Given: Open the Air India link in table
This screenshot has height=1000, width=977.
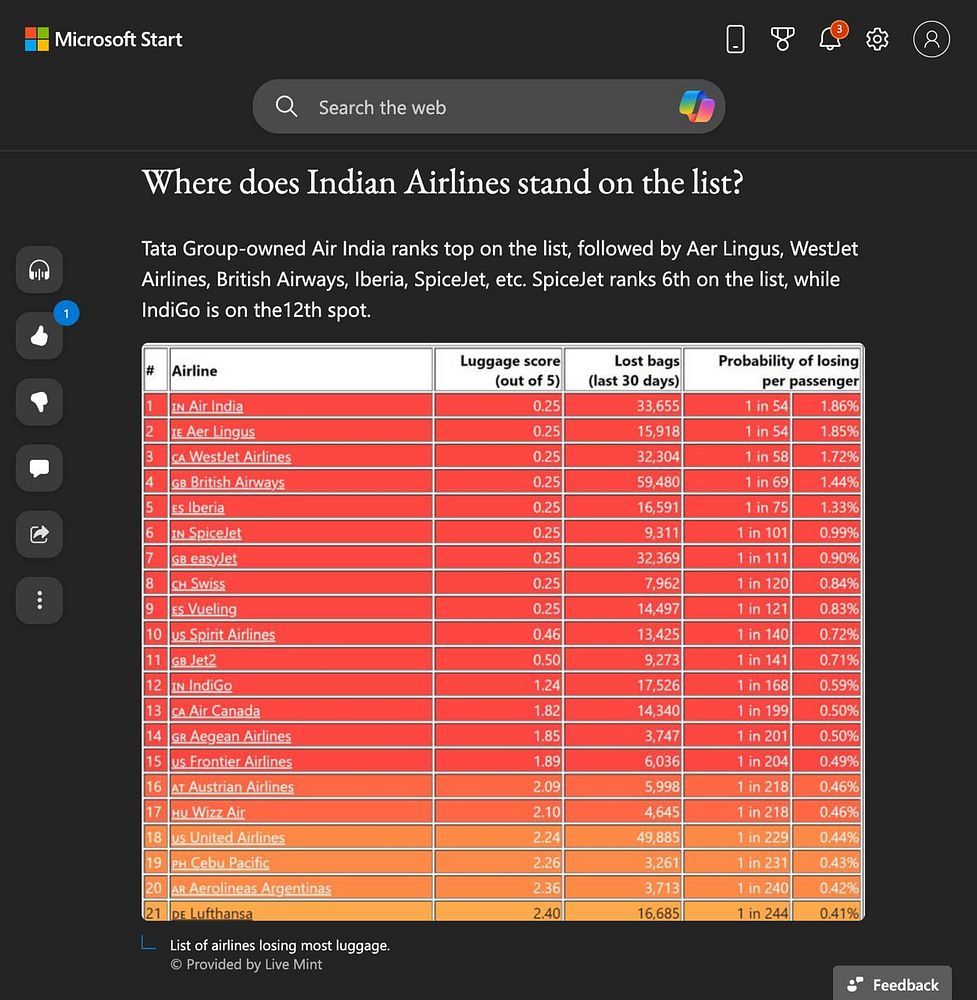Looking at the screenshot, I should tap(207, 406).
